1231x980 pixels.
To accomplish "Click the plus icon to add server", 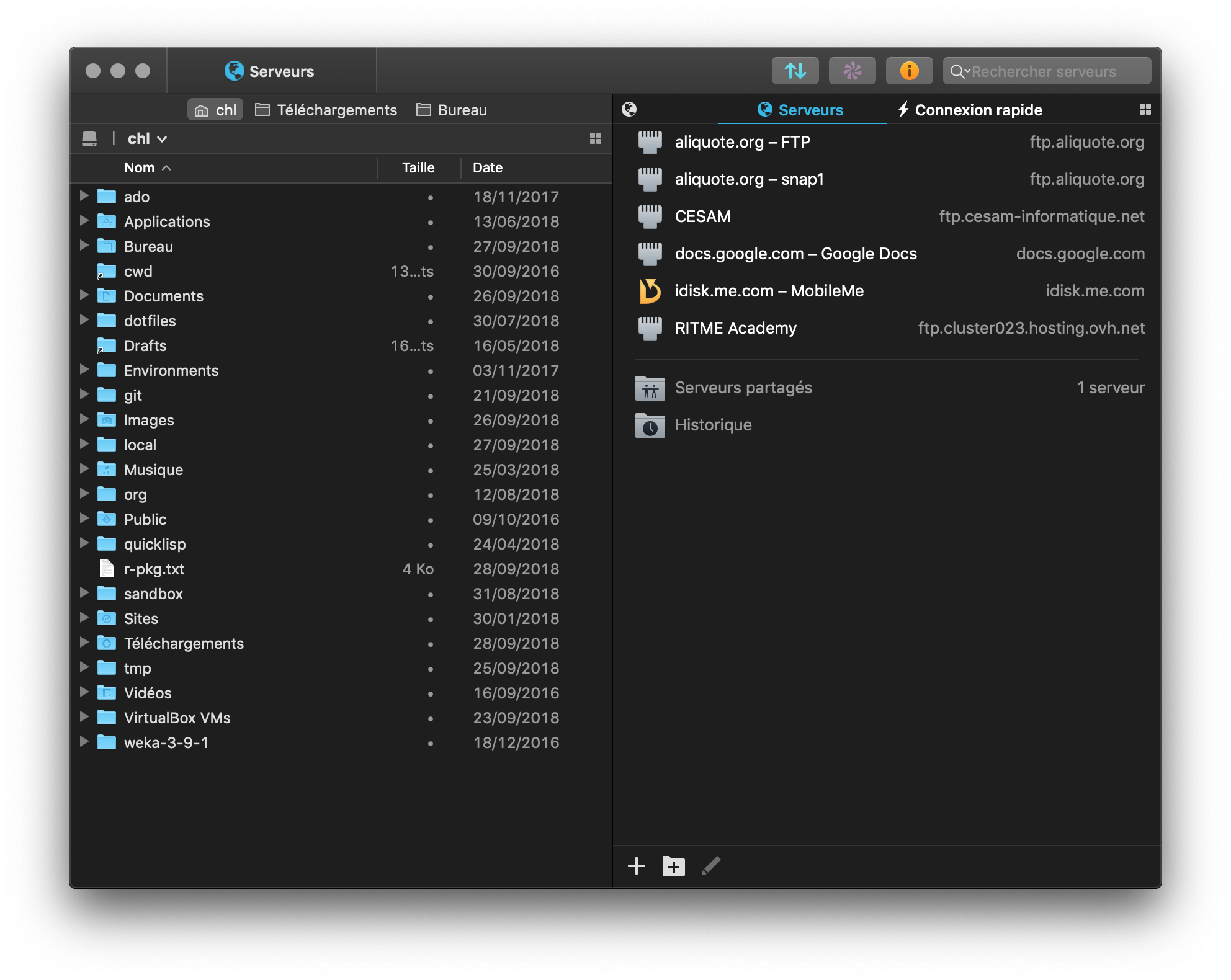I will (637, 866).
